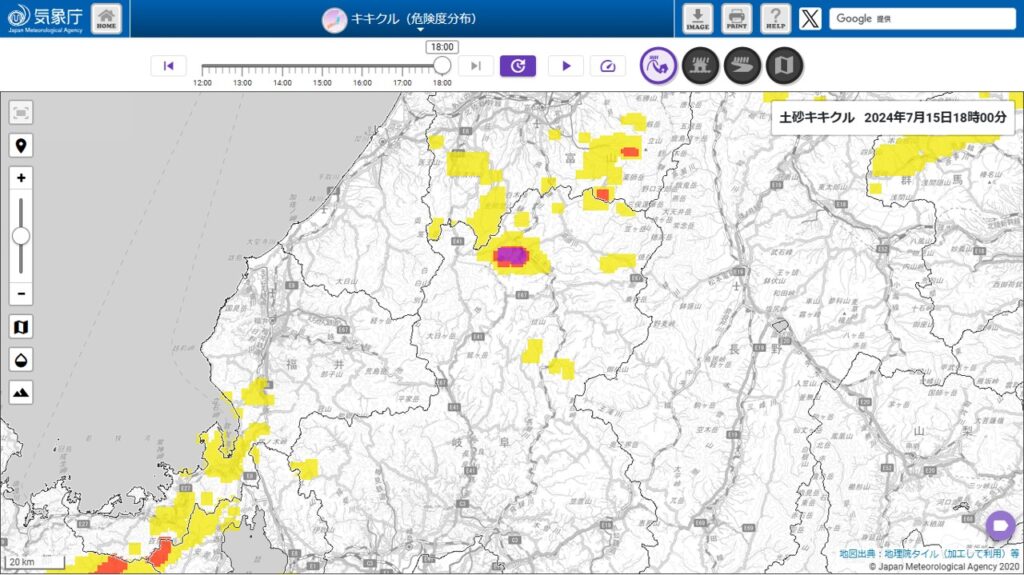The width and height of the screenshot is (1024, 575).
Task: Click the purple danger area on the map
Action: 510,256
